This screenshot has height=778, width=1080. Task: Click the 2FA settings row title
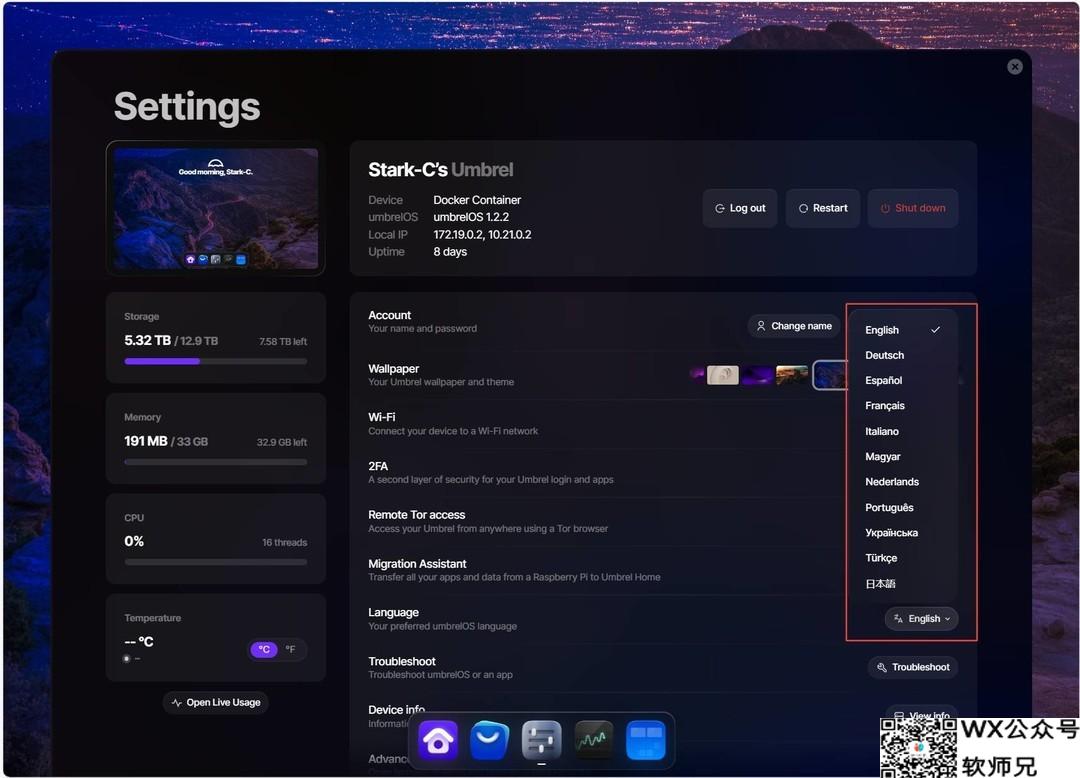pos(378,466)
